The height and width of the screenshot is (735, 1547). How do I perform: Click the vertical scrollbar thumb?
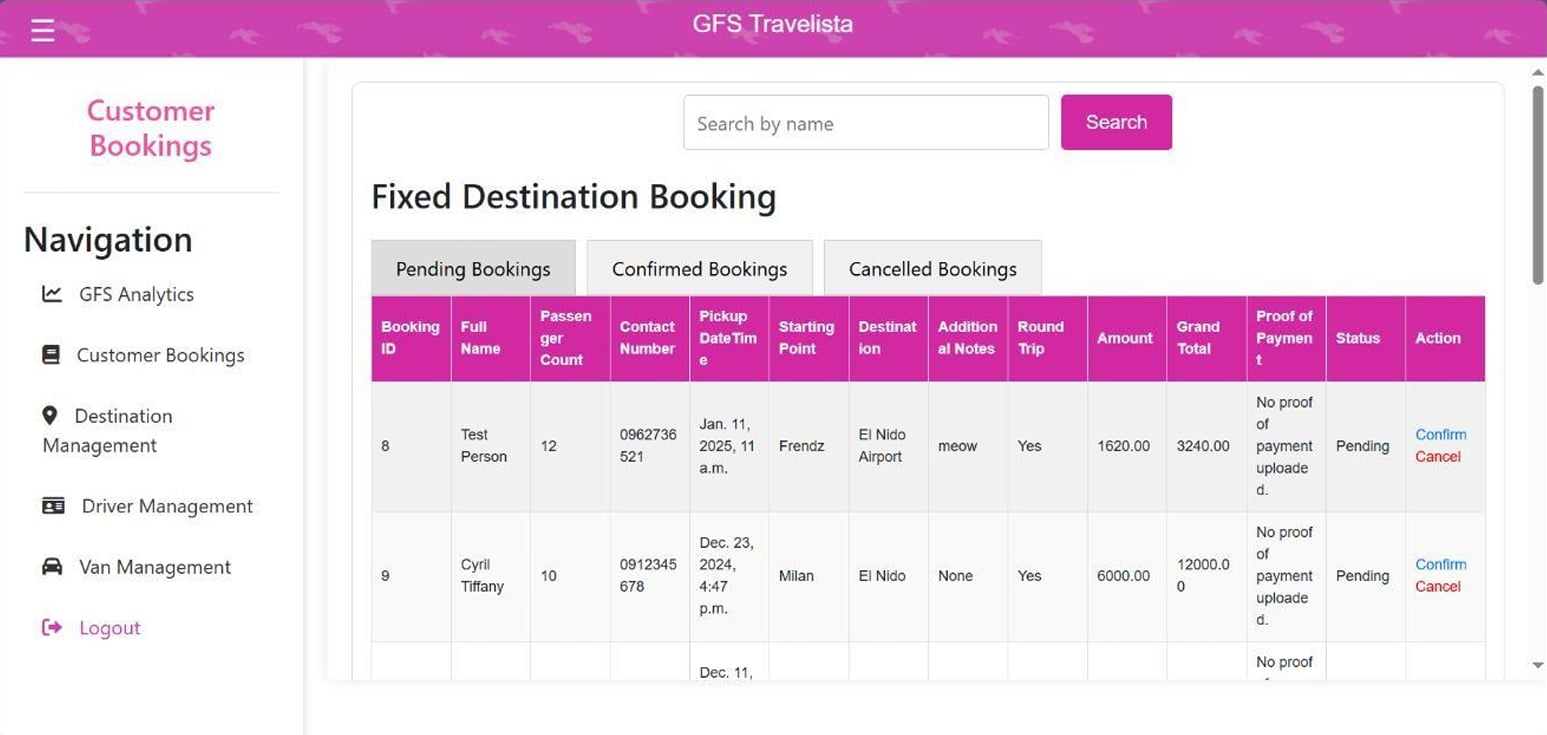pos(1537,185)
